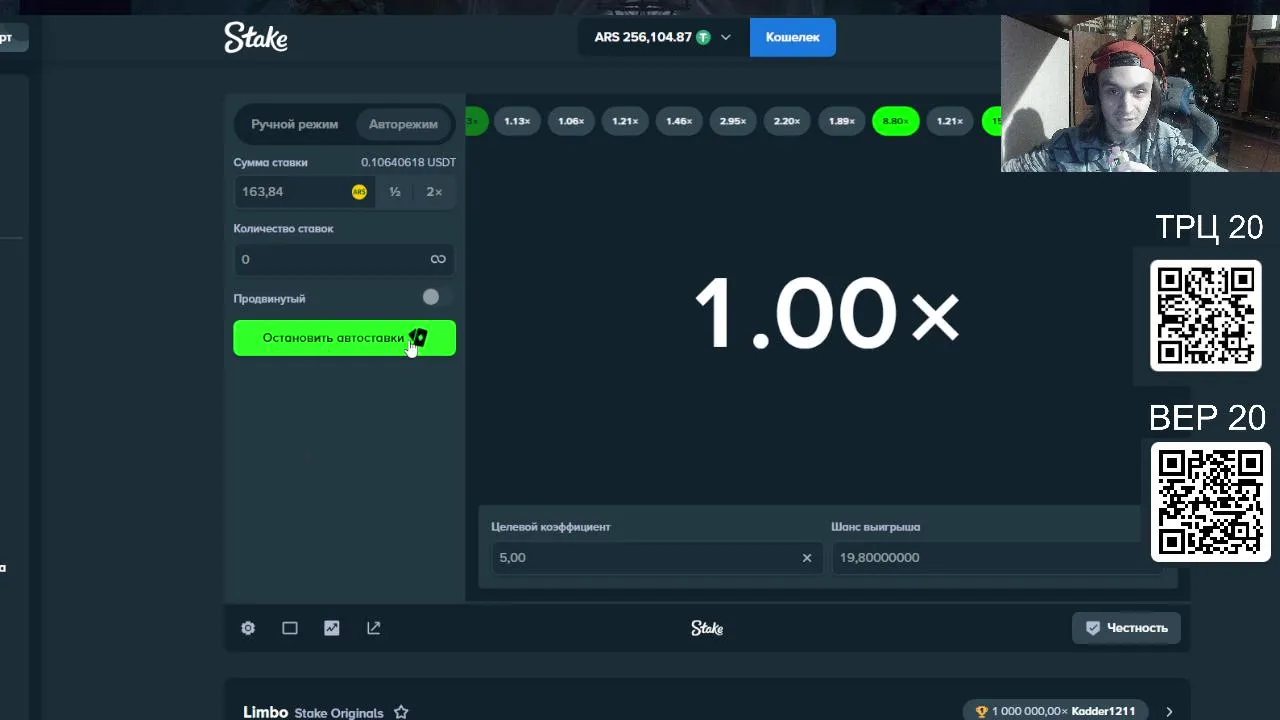The image size is (1280, 720).
Task: Click the Limbo game title
Action: (x=266, y=712)
